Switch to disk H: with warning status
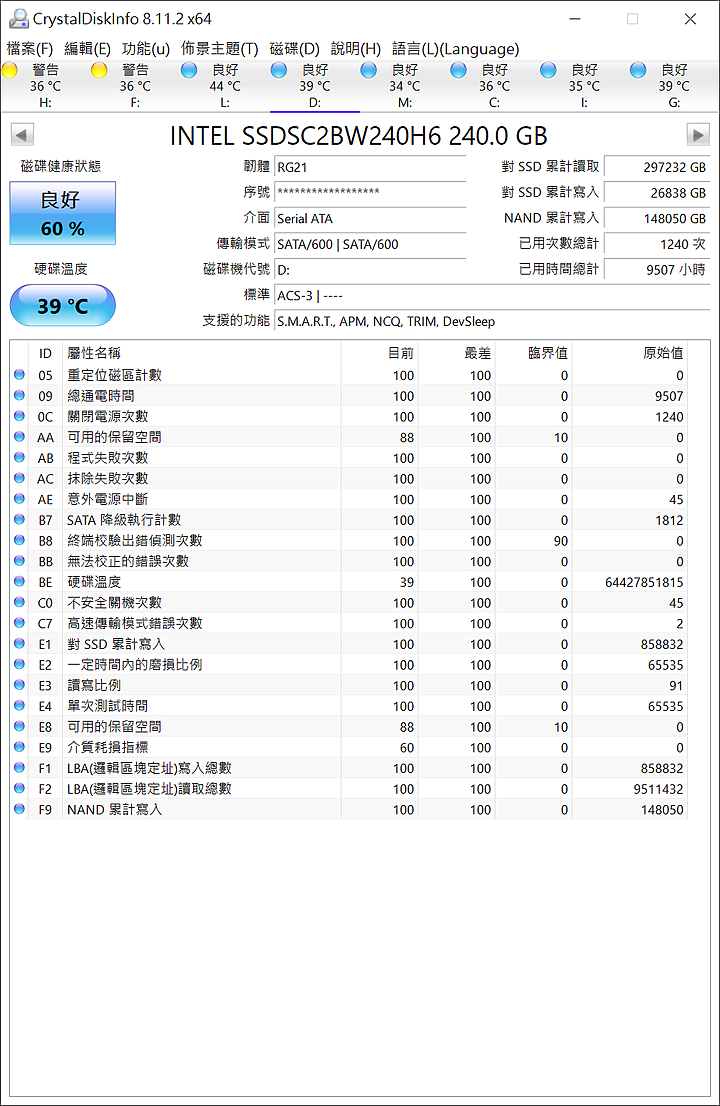720x1106 pixels. 45,86
